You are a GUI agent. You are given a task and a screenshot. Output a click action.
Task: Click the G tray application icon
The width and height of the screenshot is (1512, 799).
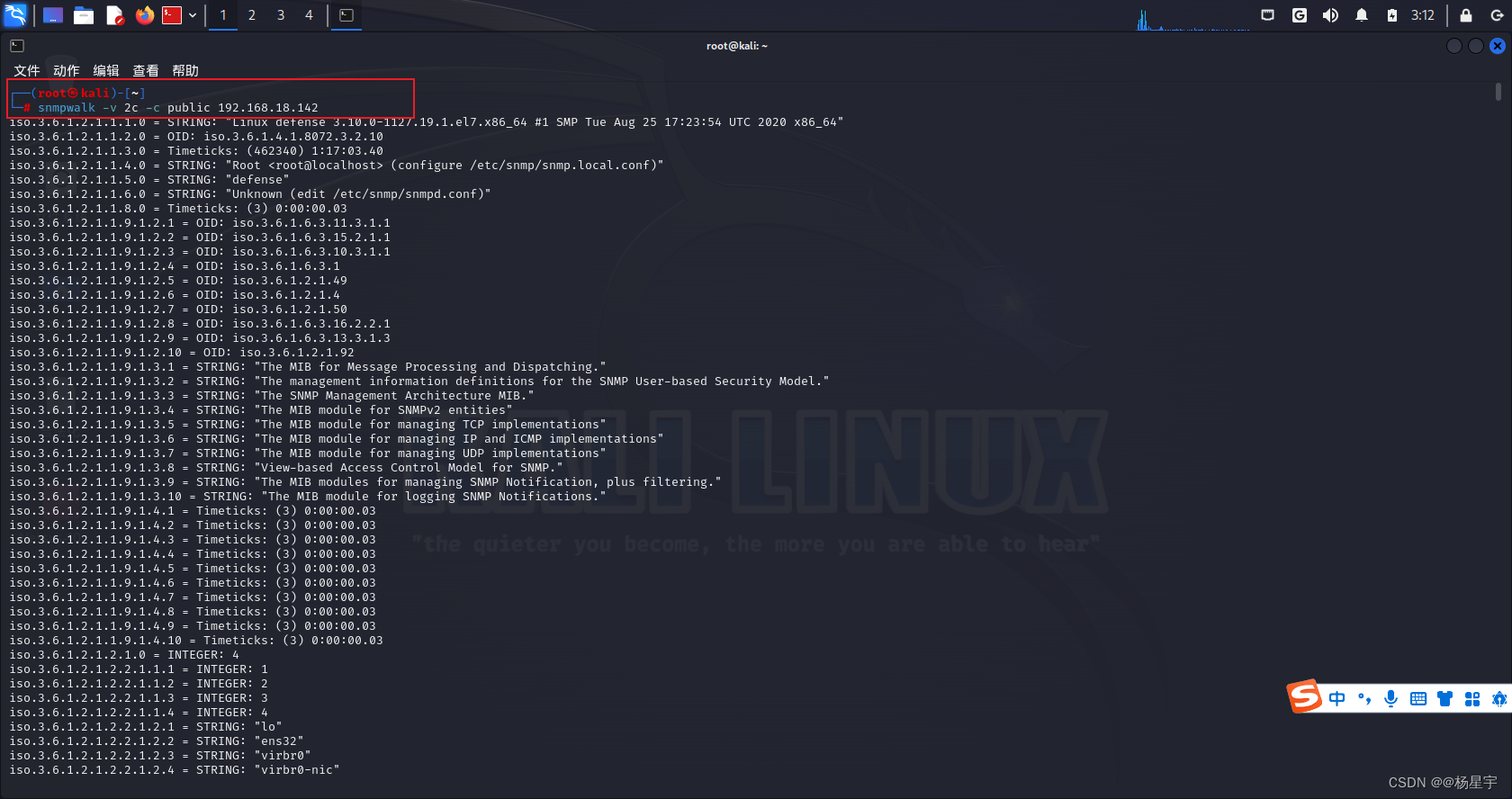coord(1300,15)
